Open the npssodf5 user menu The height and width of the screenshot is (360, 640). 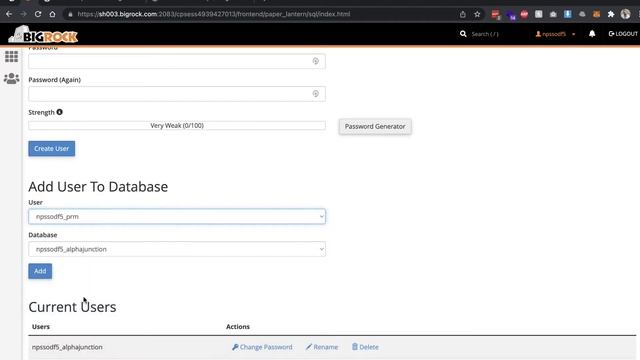click(555, 34)
